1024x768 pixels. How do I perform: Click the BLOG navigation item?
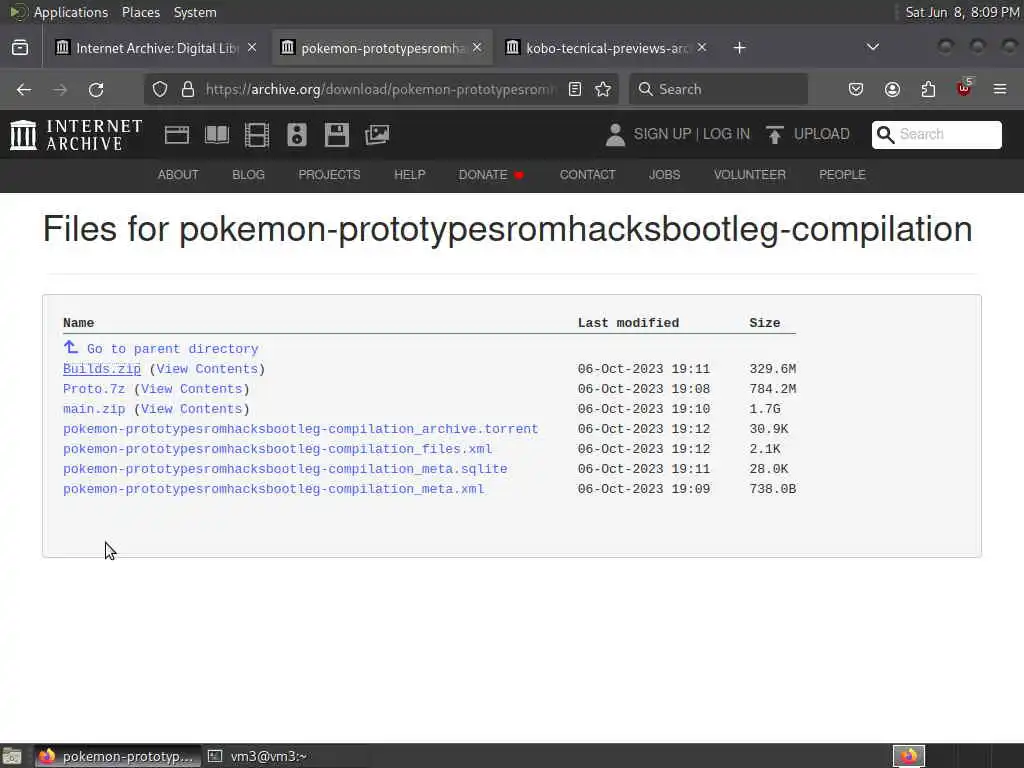click(248, 175)
